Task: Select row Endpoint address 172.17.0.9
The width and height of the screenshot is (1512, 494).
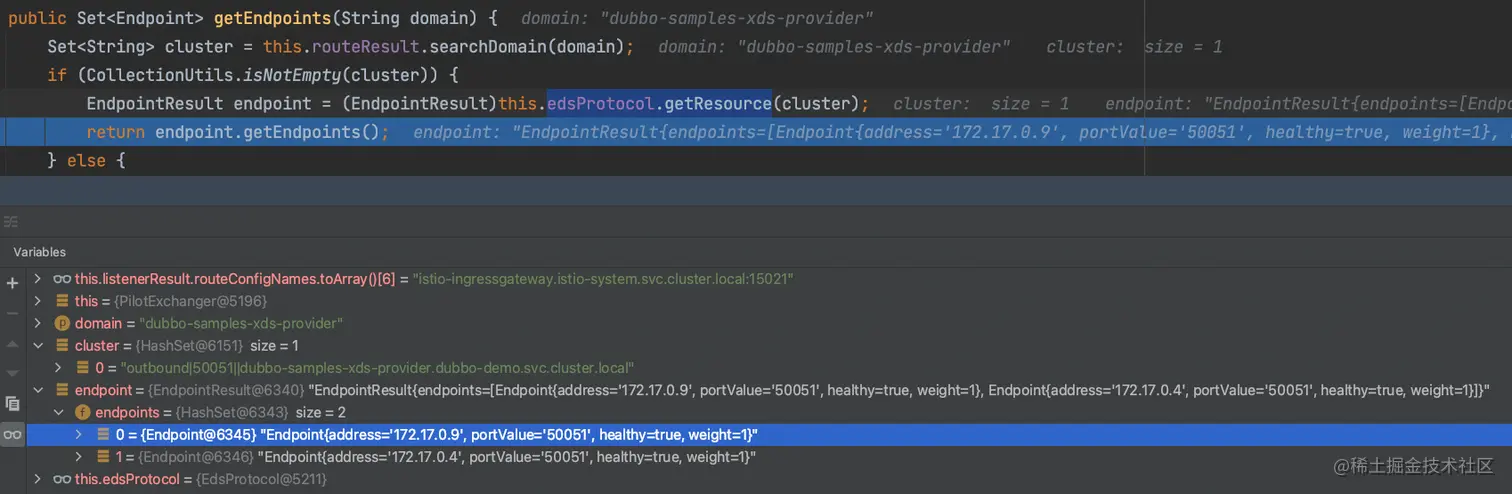Action: click(x=768, y=435)
